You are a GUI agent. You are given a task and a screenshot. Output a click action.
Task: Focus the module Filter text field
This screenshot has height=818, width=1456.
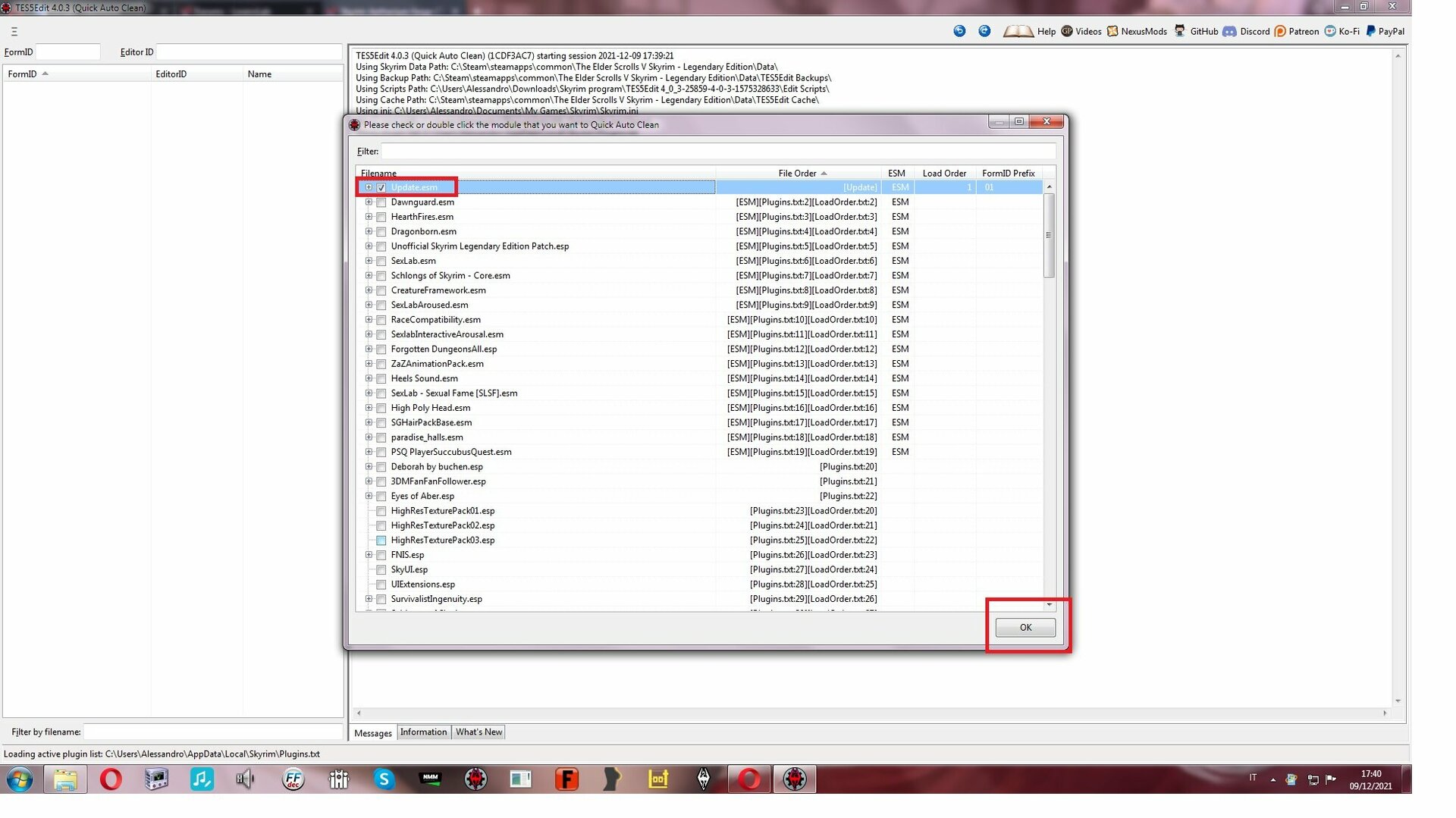[x=717, y=152]
